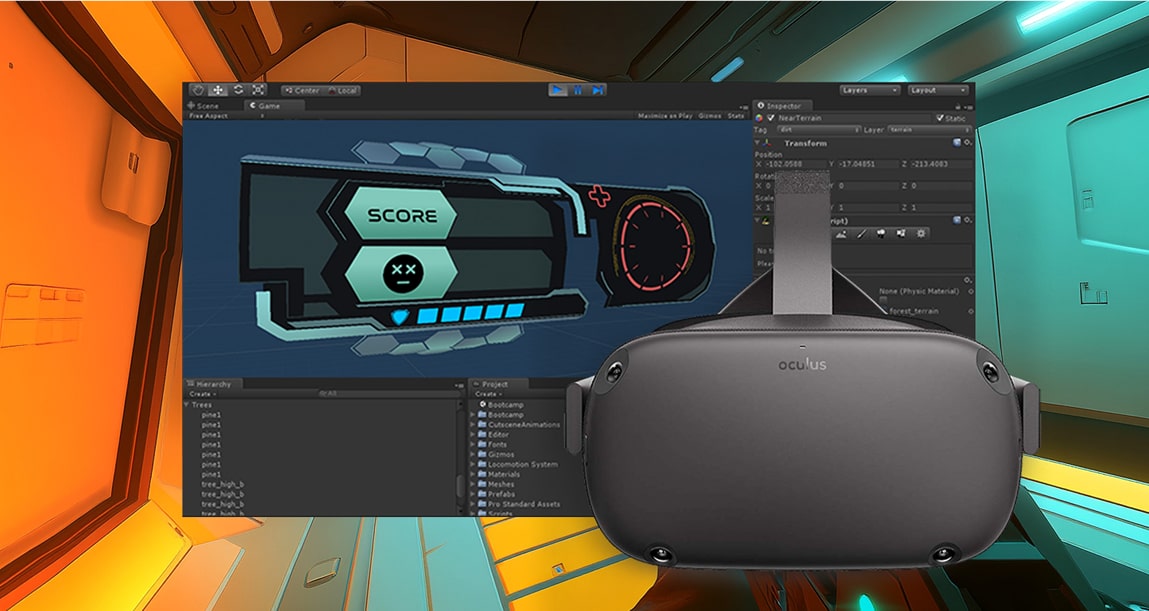This screenshot has width=1149, height=611.
Task: Click the Fonts folder icon
Action: coord(482,445)
